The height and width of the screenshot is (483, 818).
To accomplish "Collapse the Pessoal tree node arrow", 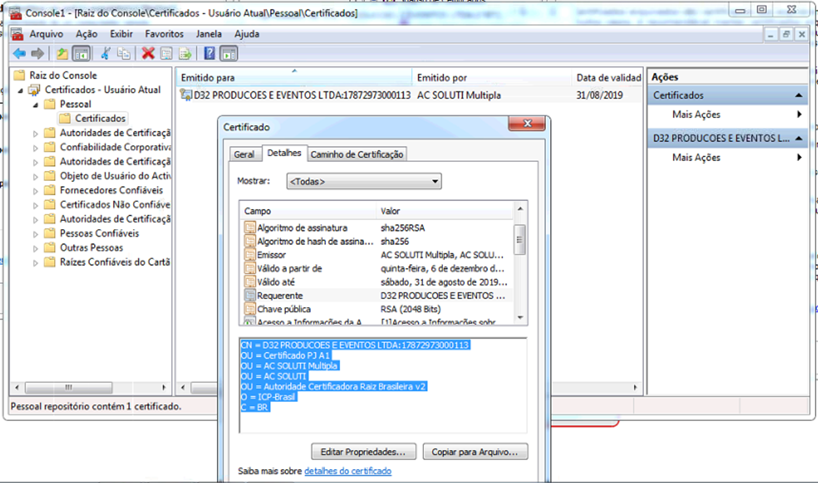I will pos(35,105).
